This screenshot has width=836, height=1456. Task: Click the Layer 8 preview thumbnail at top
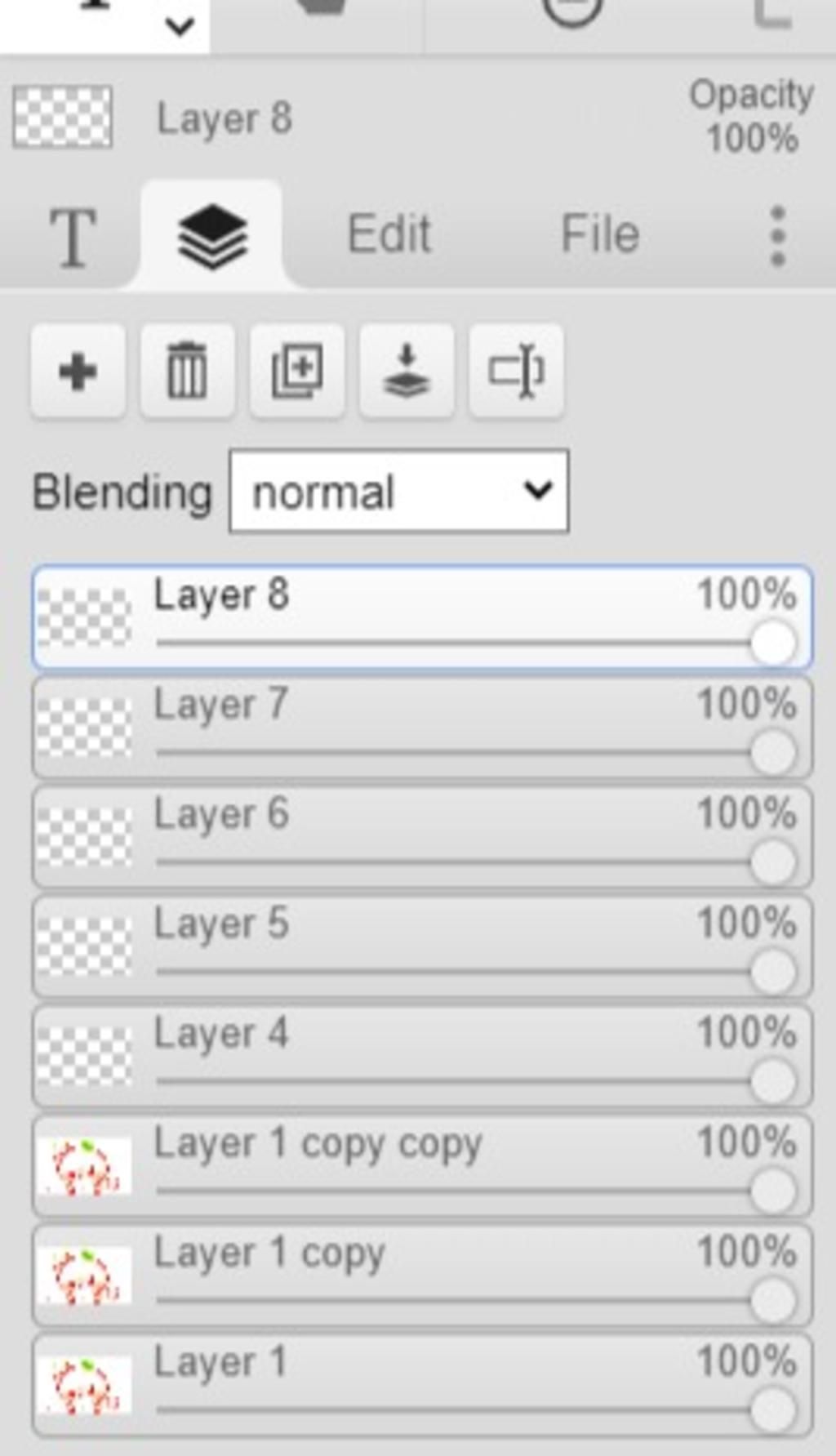point(63,117)
